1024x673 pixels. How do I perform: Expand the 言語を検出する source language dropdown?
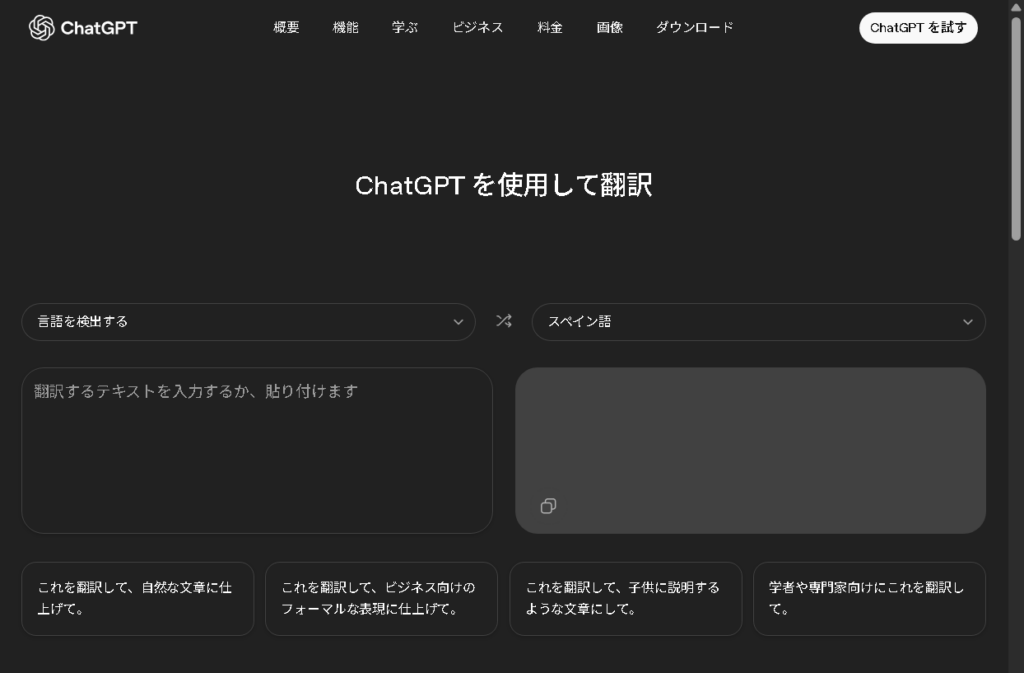(x=248, y=322)
